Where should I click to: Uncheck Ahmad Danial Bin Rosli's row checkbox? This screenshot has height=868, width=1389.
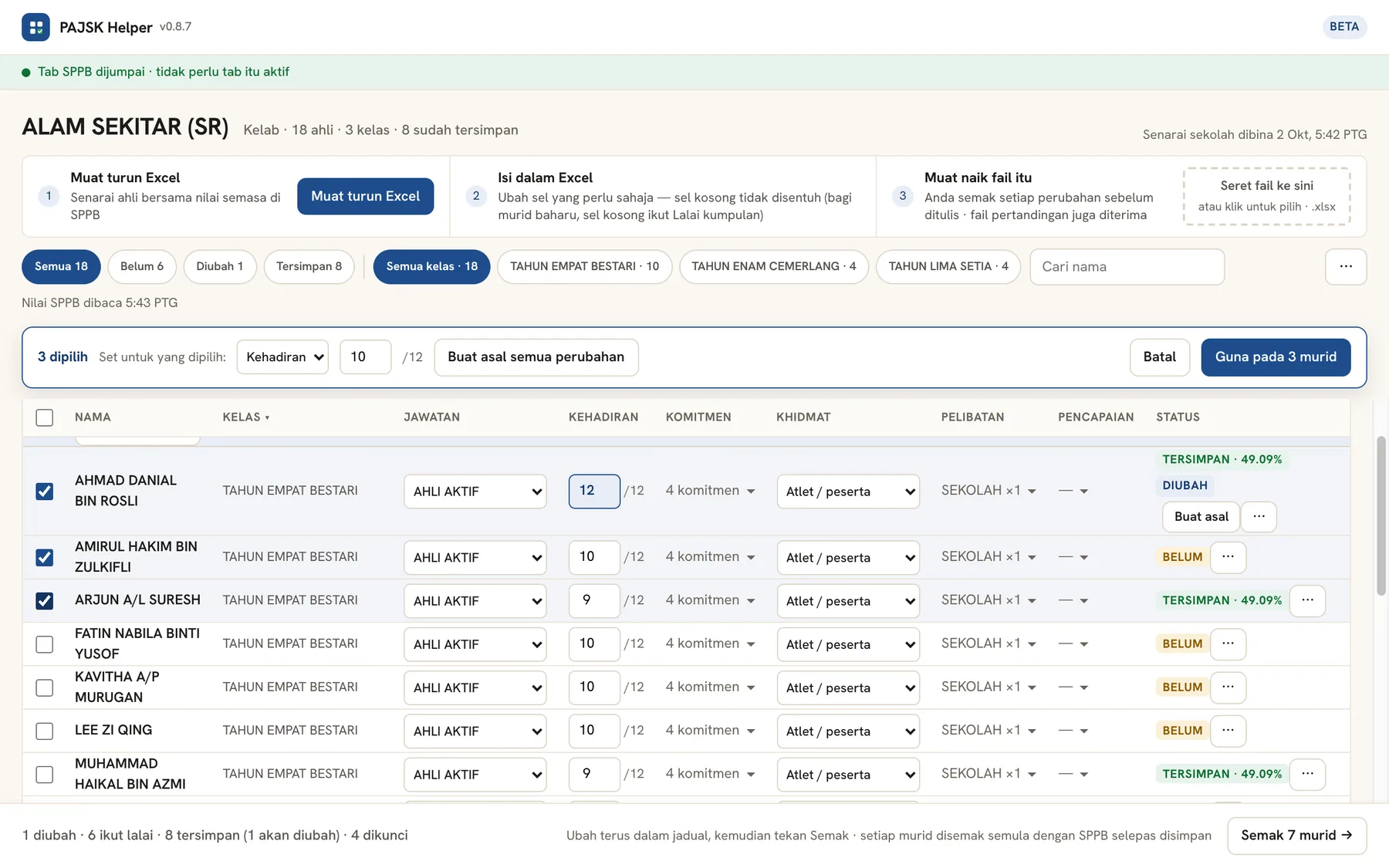coord(45,491)
